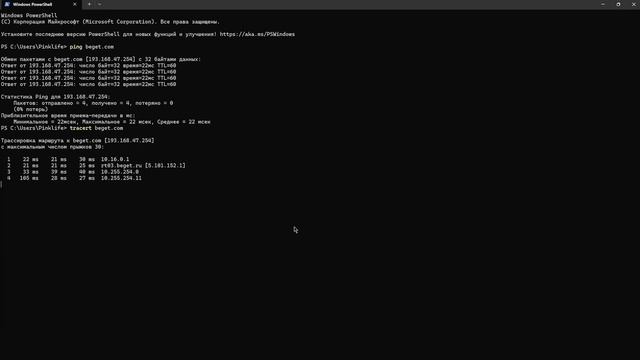The width and height of the screenshot is (640, 360).
Task: Click the min/max/average round-trip time line
Action: pos(112,122)
